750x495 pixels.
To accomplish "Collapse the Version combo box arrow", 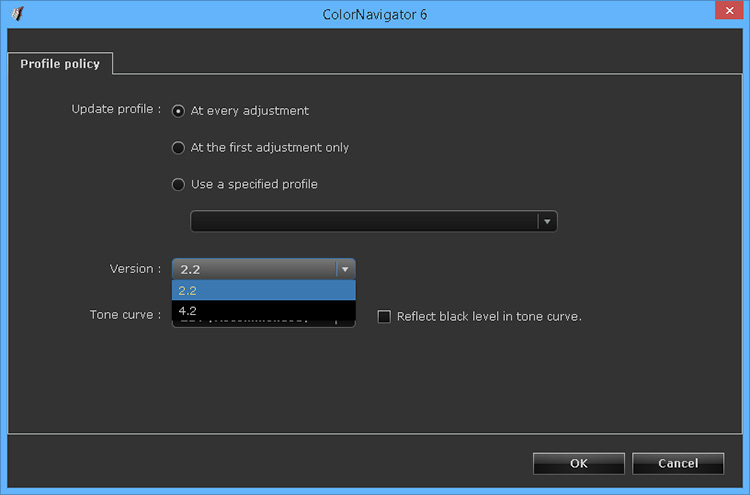I will coord(345,269).
